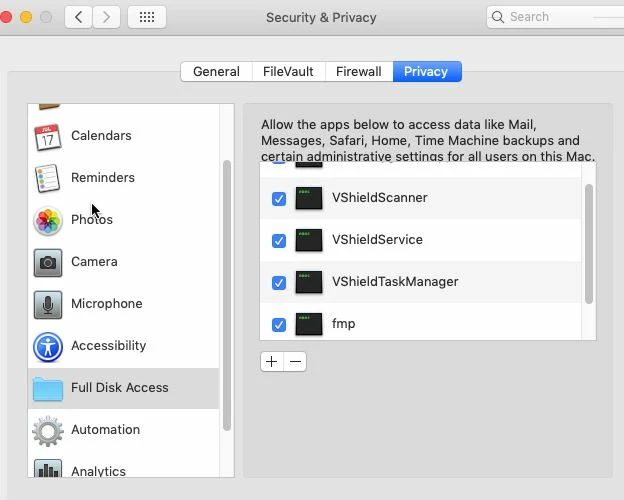
Task: Click the Photos flower icon
Action: point(48,221)
